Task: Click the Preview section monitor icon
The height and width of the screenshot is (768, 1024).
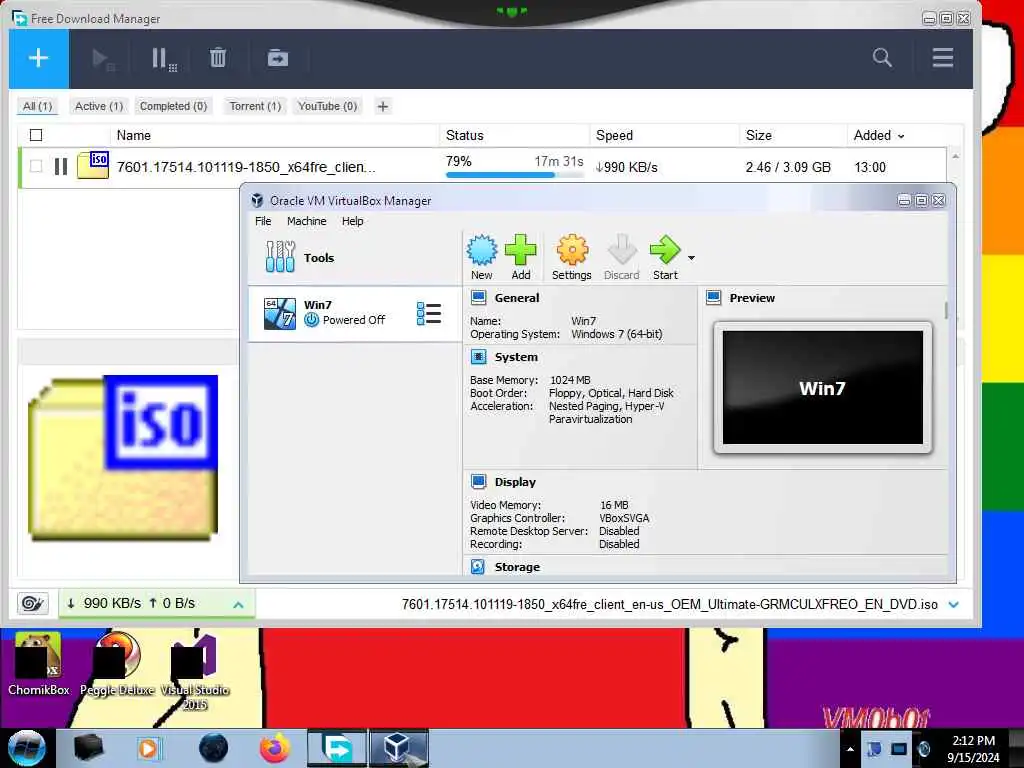Action: 714,298
